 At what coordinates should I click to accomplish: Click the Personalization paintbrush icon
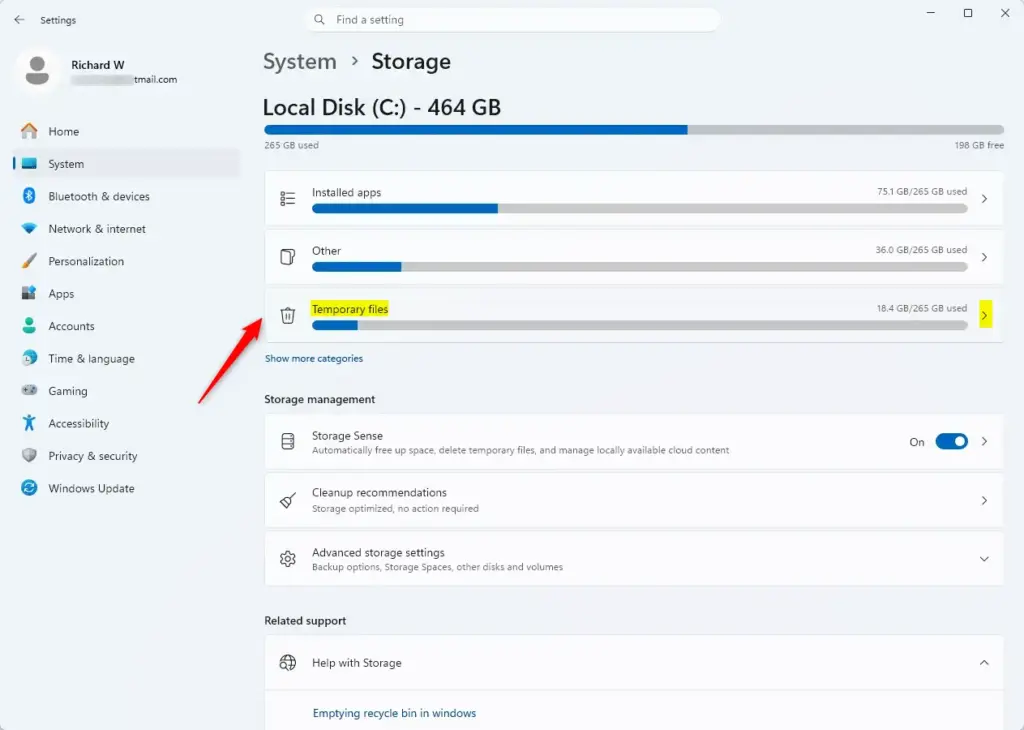[x=29, y=261]
